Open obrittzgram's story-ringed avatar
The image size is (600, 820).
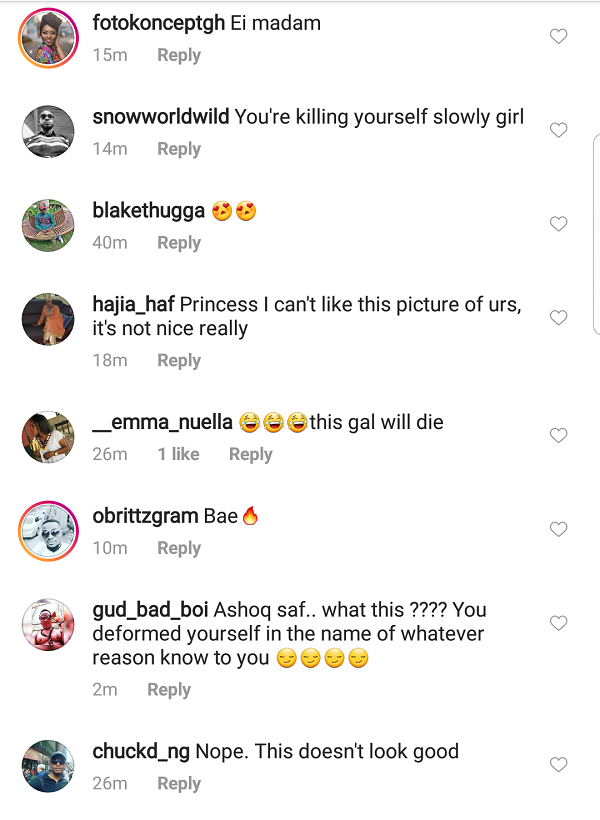48,530
